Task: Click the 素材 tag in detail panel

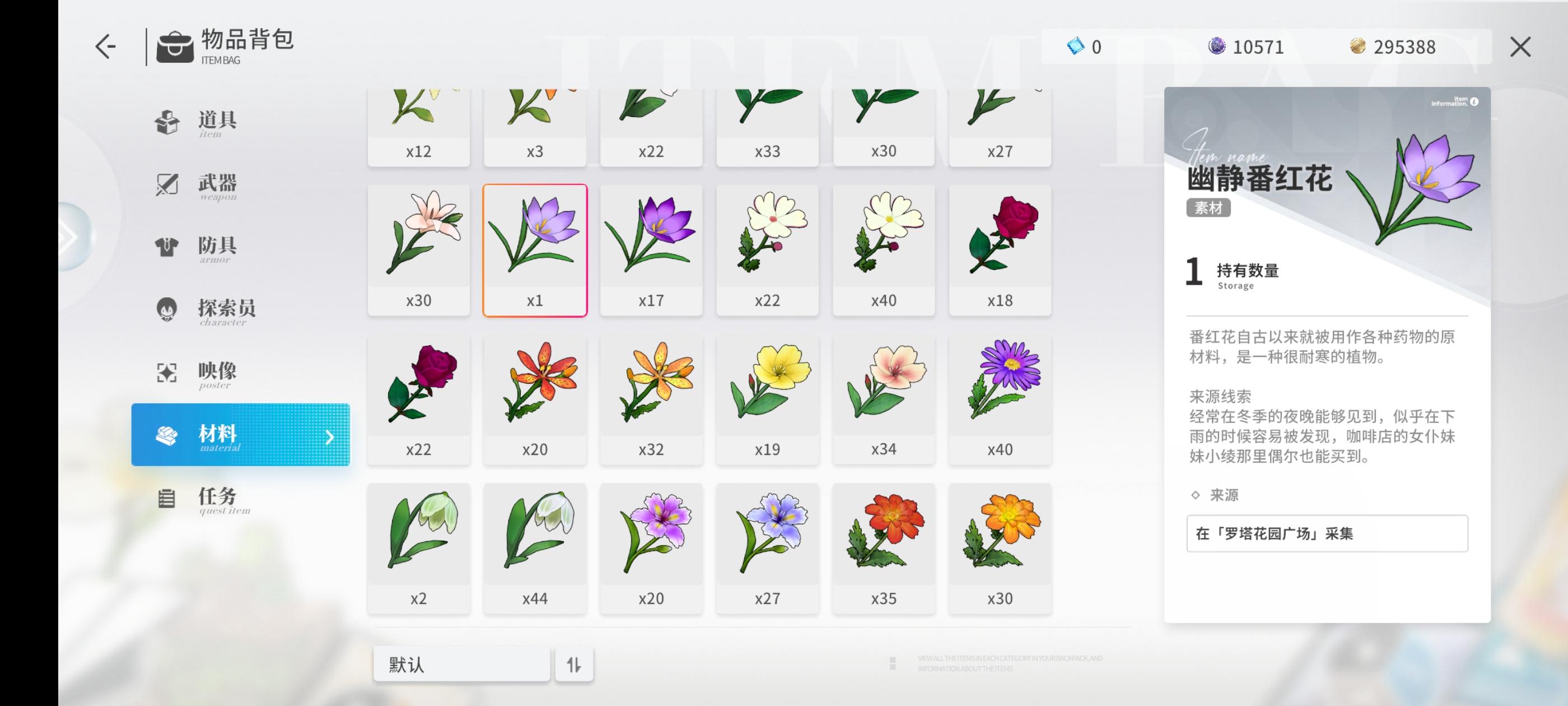Action: point(1208,208)
